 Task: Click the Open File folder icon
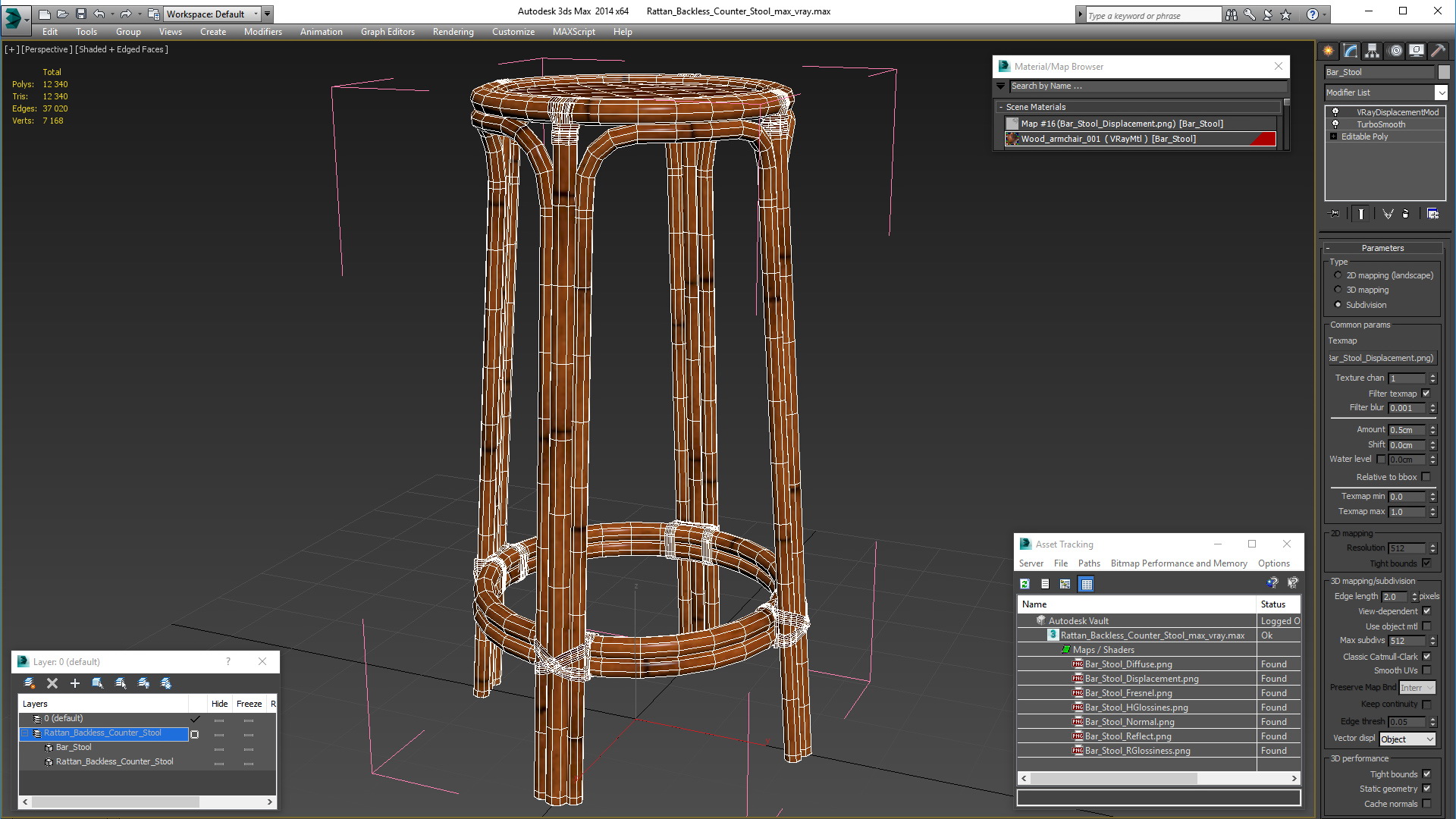[x=63, y=14]
